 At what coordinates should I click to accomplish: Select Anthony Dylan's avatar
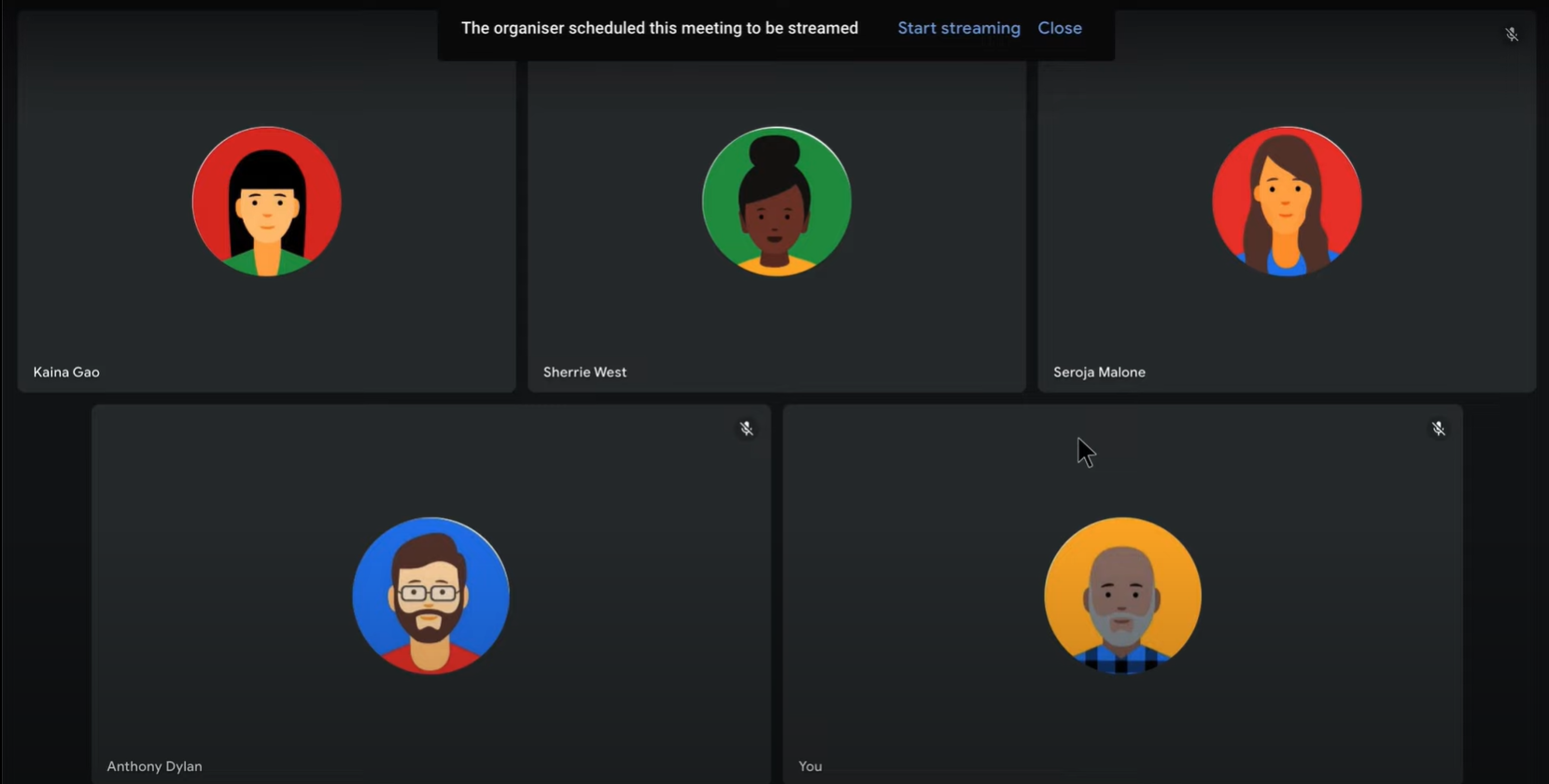430,595
